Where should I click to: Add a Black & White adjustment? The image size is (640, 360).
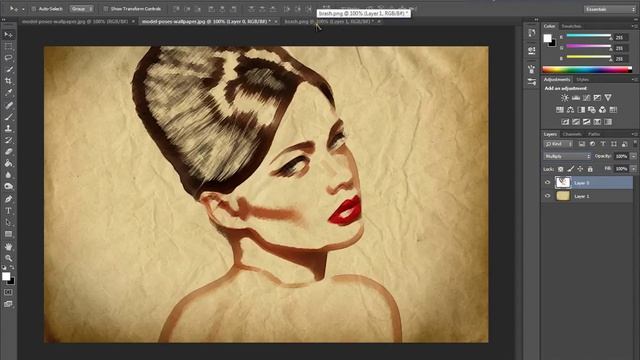[581, 109]
